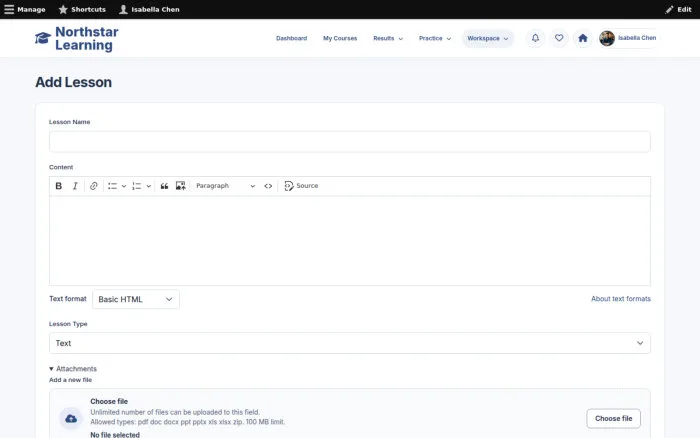The width and height of the screenshot is (700, 438).
Task: Click the Edit pencil in the top bar
Action: (x=678, y=9)
